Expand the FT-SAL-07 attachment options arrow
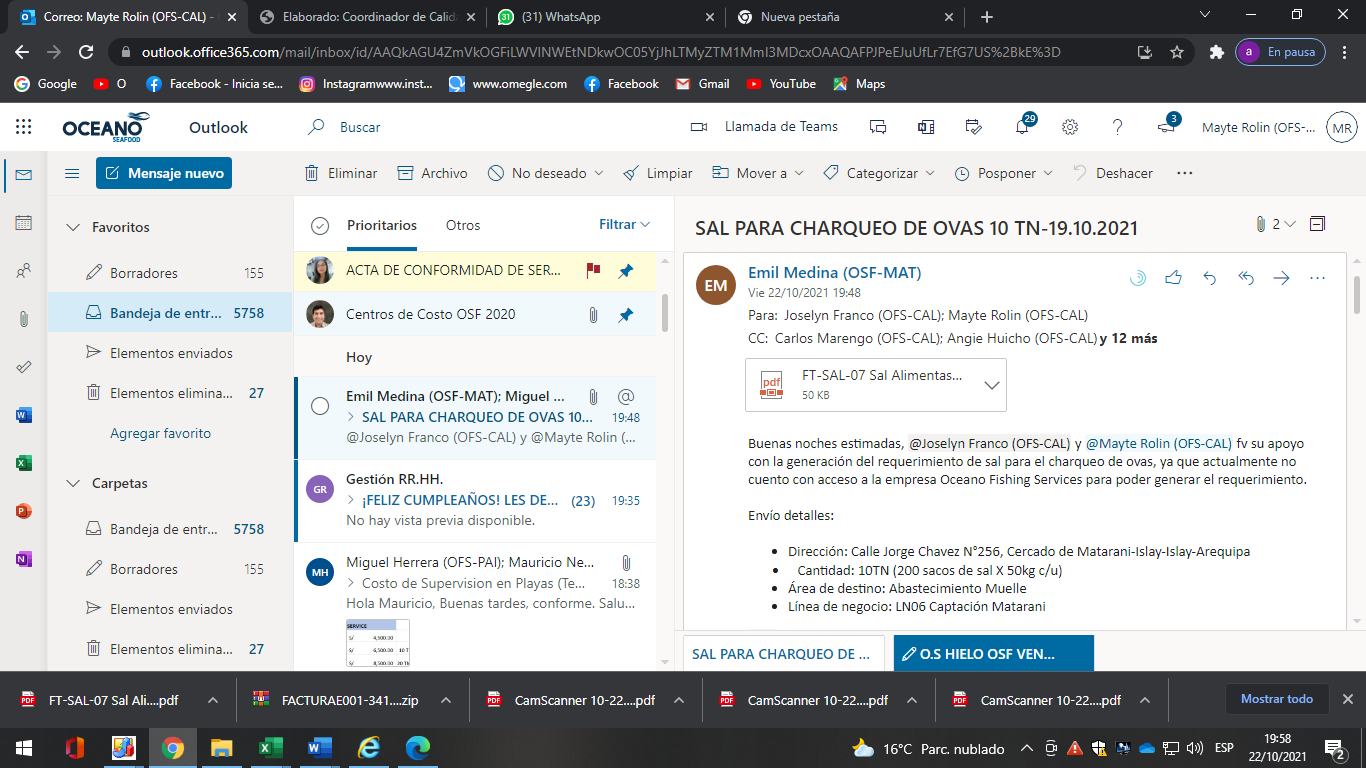This screenshot has width=1366, height=768. pos(992,385)
